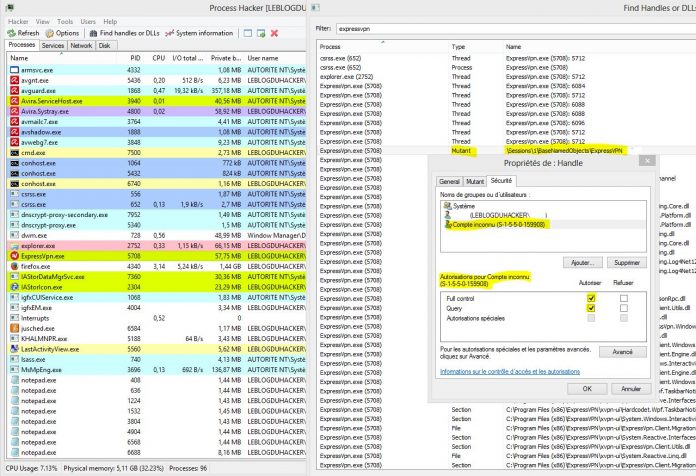
Task: Click the Système group icon
Action: click(x=447, y=206)
